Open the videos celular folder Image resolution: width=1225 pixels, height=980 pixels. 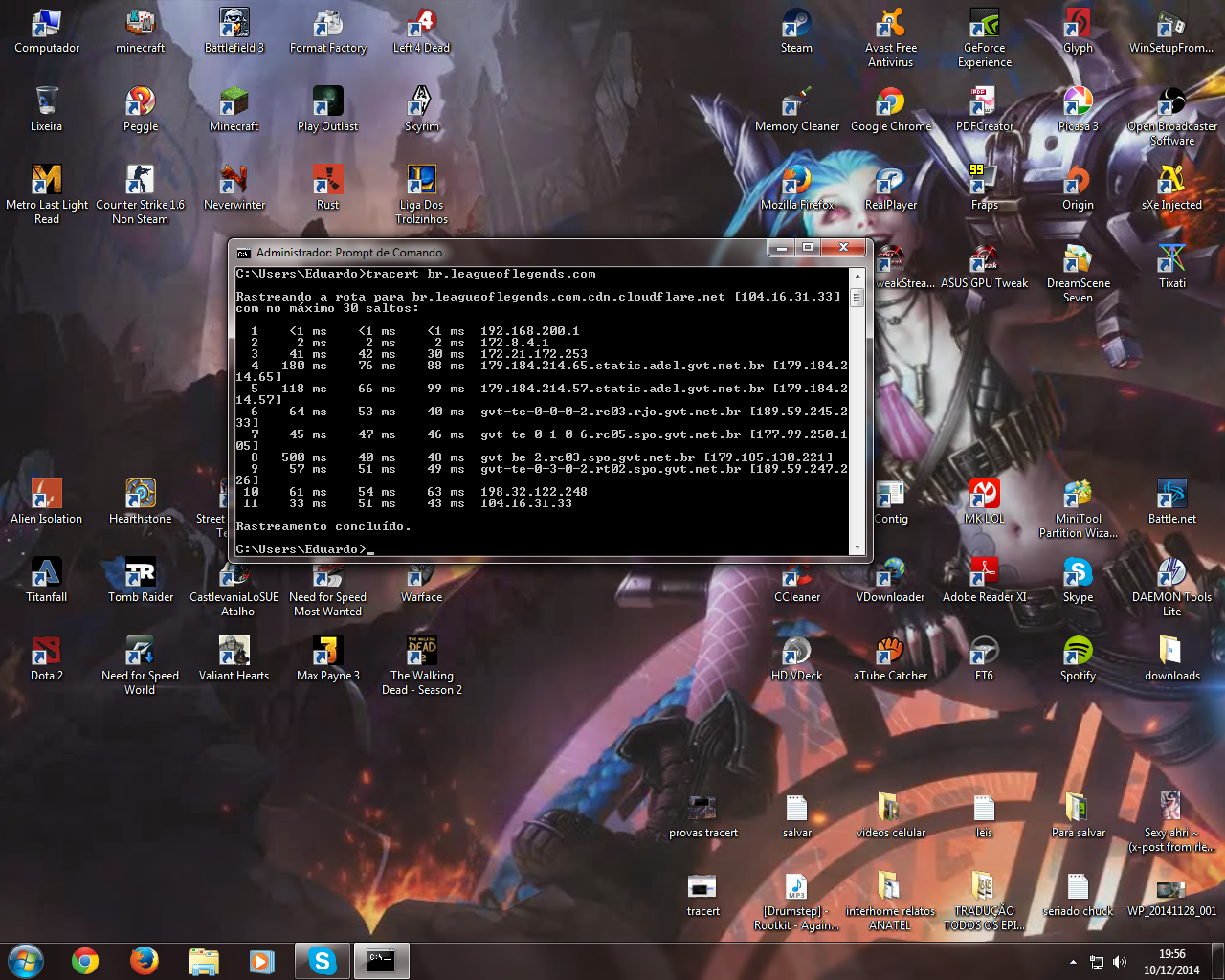[891, 816]
